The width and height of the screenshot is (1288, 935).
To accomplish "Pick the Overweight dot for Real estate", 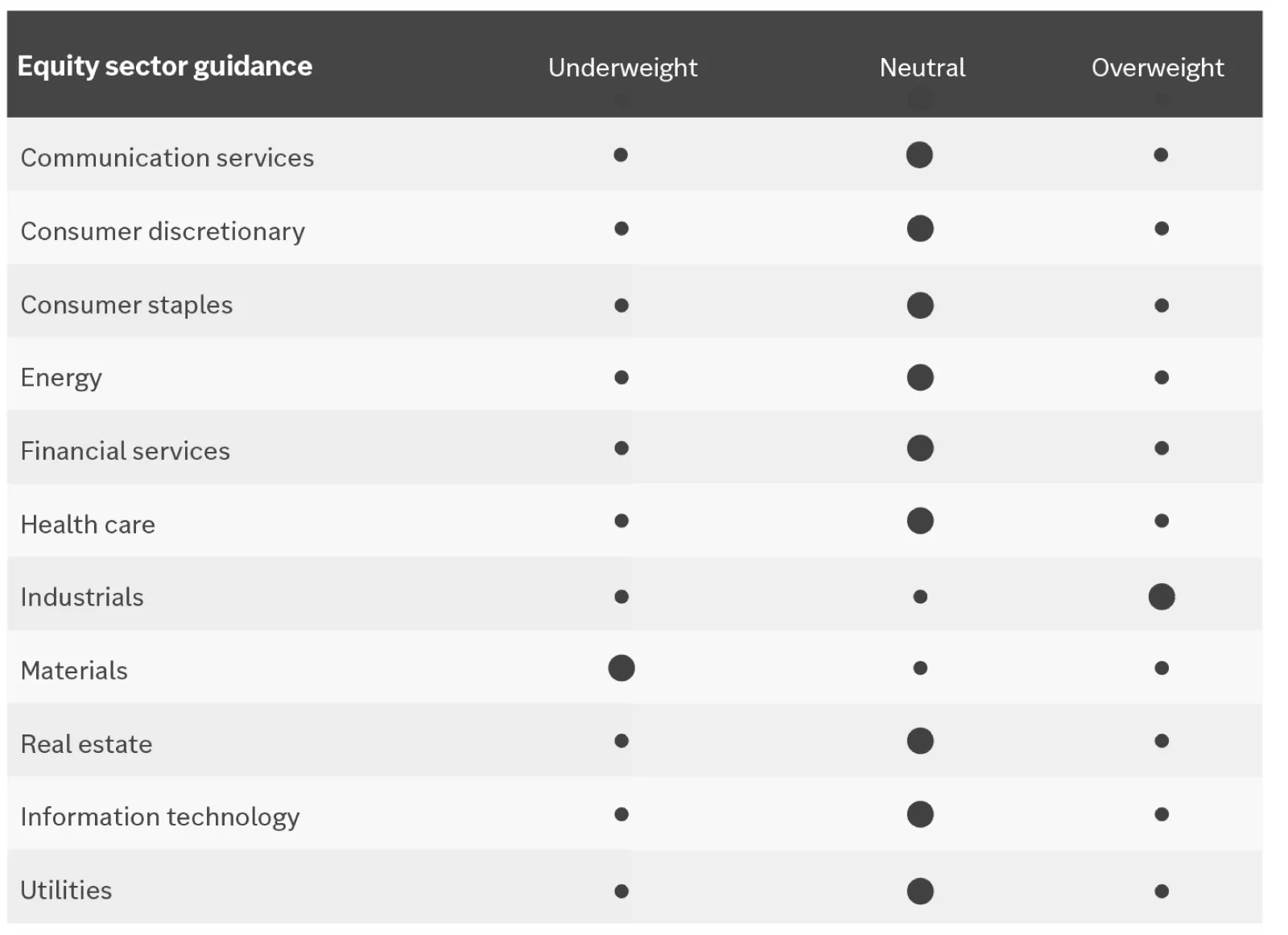I will (1161, 741).
